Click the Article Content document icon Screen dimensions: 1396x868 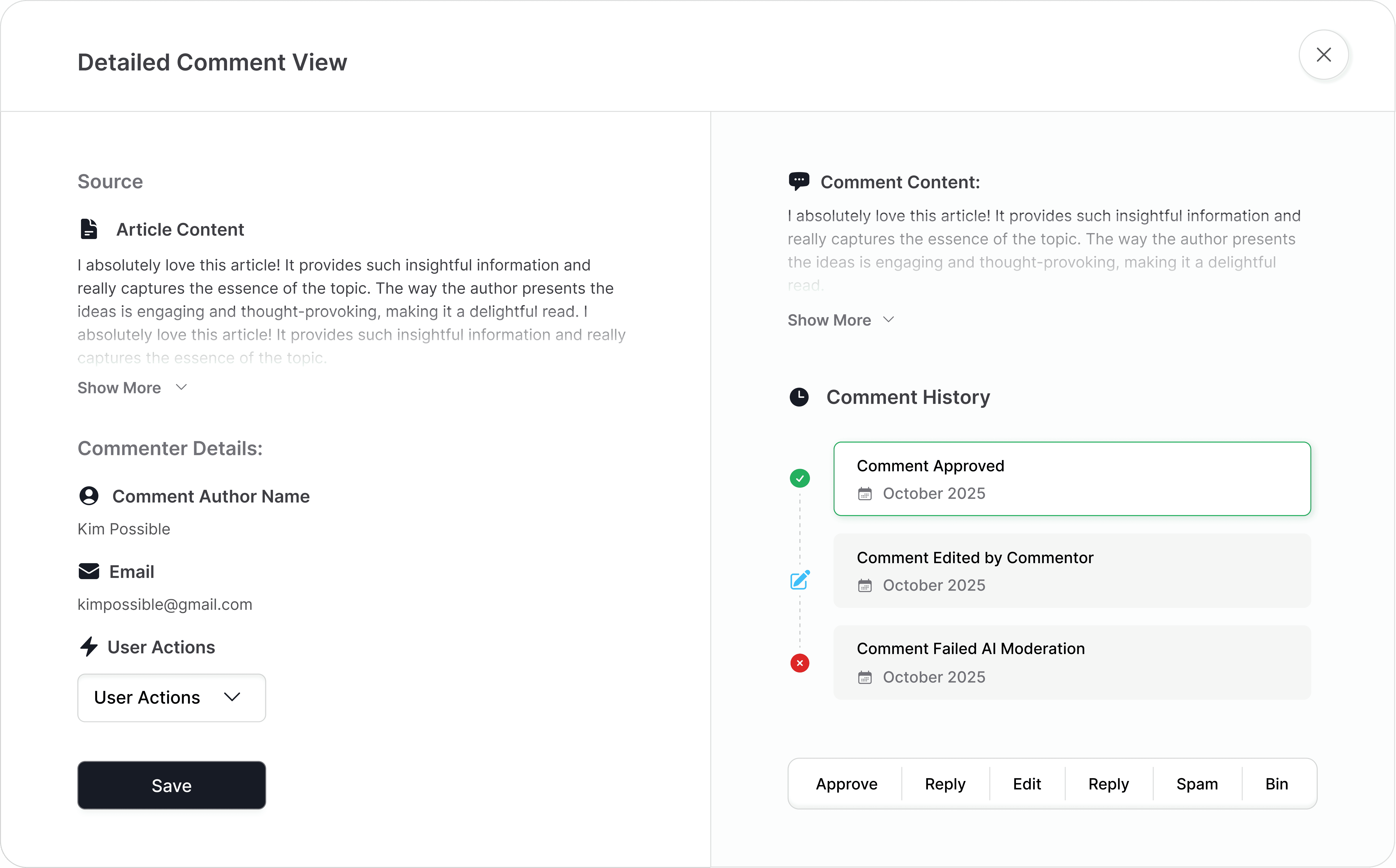(89, 229)
